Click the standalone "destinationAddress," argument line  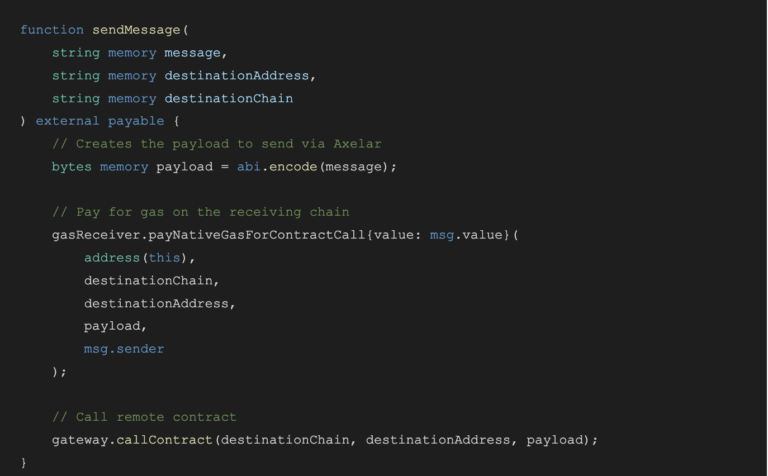click(x=160, y=304)
